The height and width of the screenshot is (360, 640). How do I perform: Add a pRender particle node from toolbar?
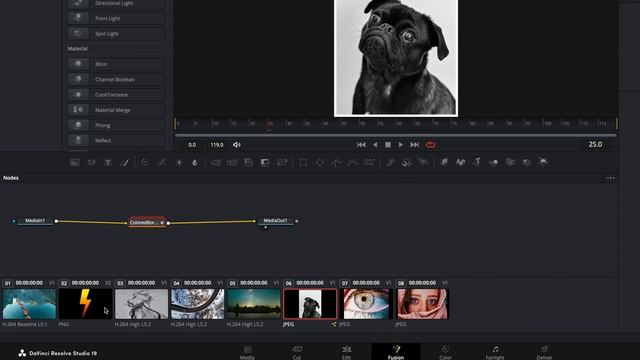pyautogui.click(x=423, y=162)
